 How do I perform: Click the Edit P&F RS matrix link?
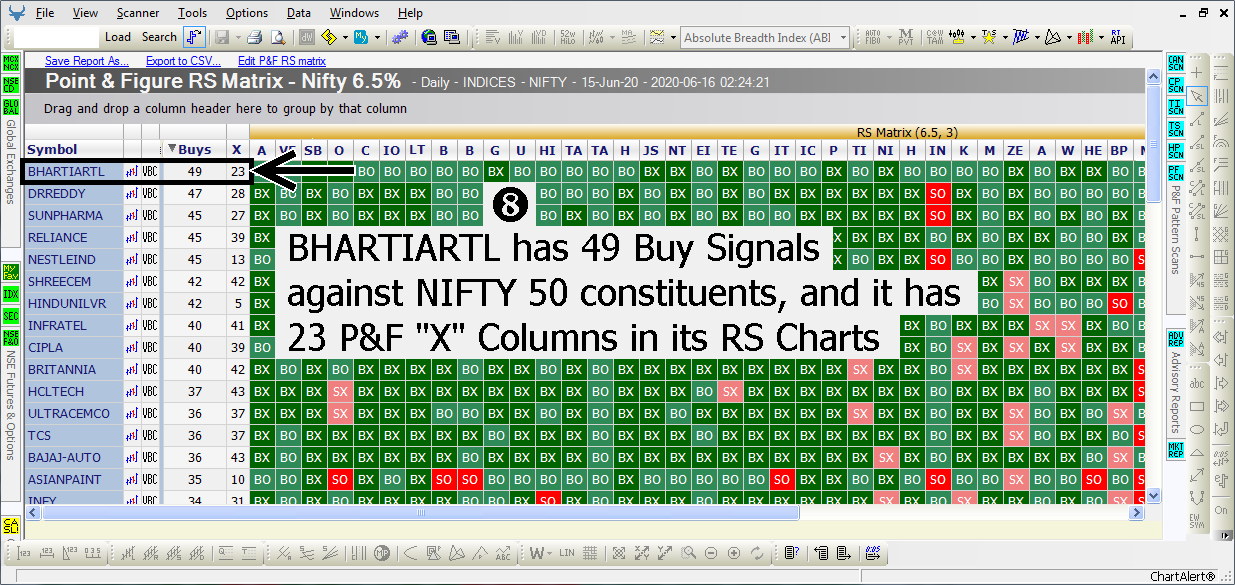(x=282, y=61)
